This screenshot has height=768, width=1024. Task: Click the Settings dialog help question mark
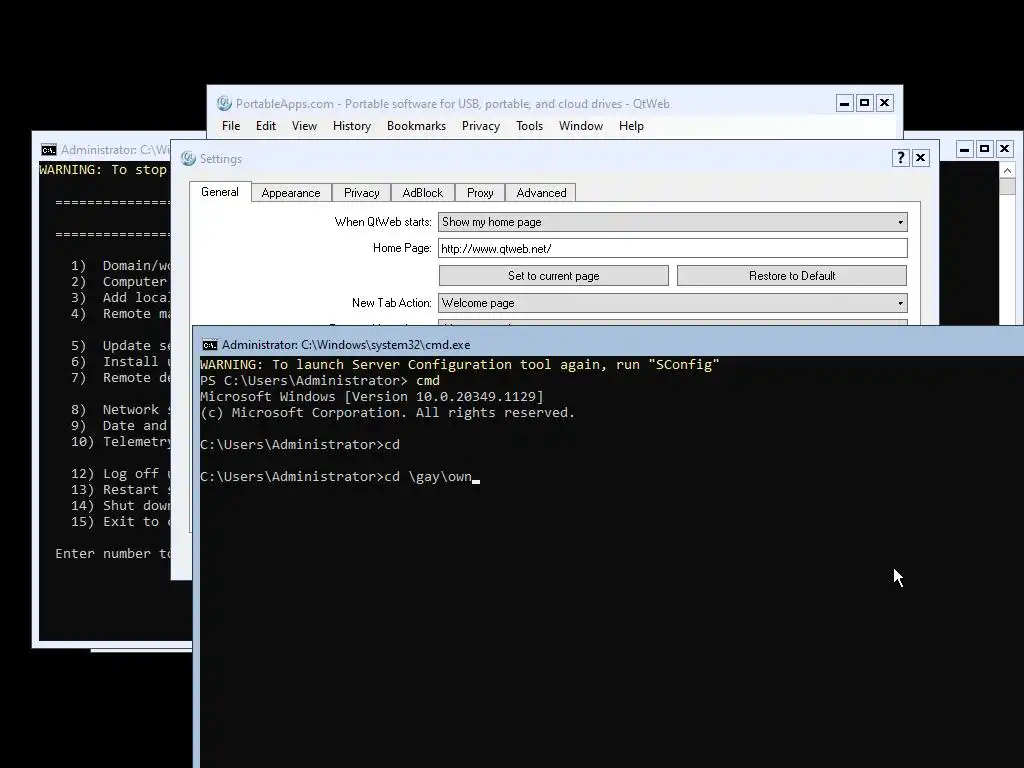click(901, 157)
